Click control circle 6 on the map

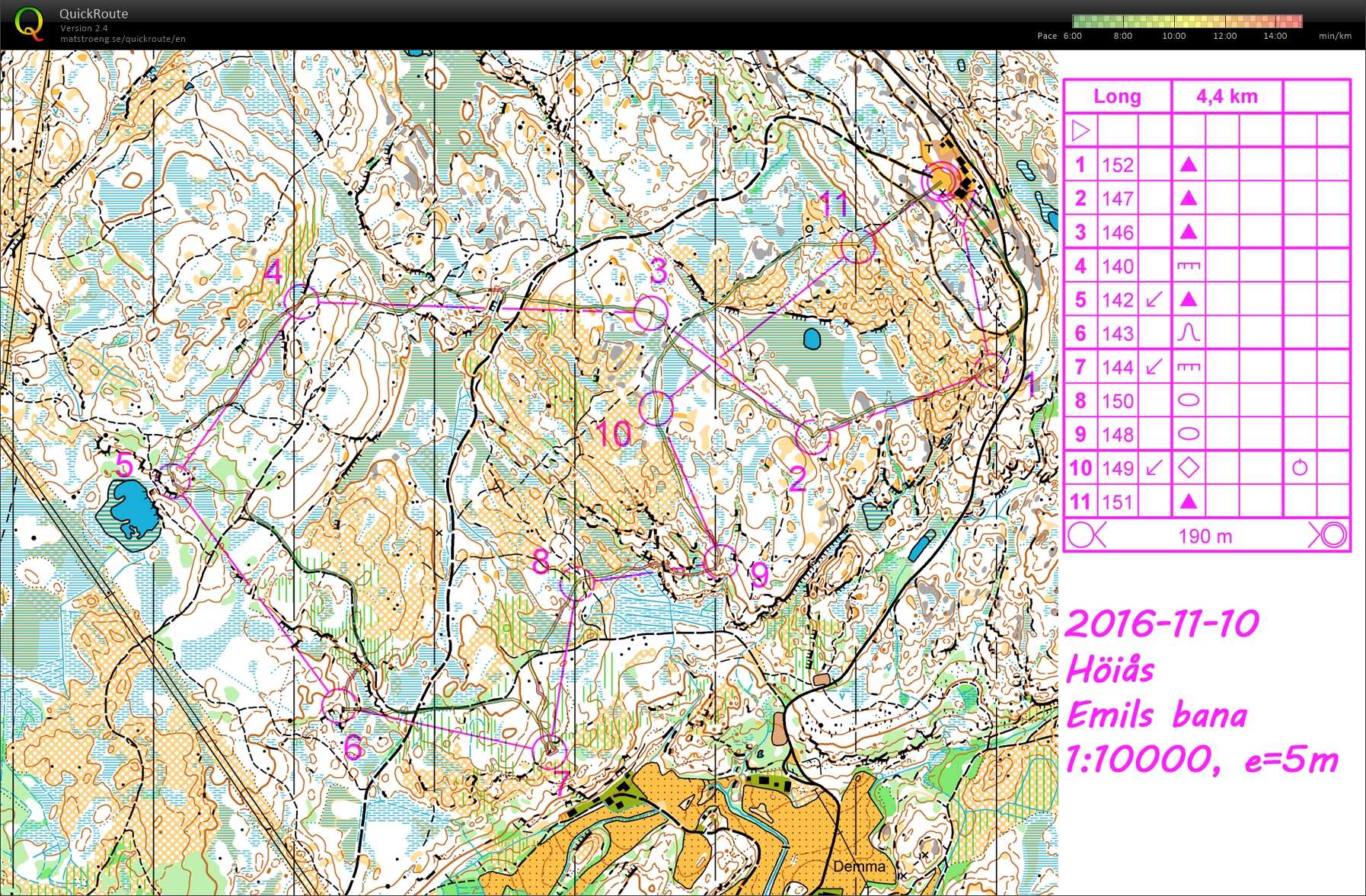tap(339, 705)
